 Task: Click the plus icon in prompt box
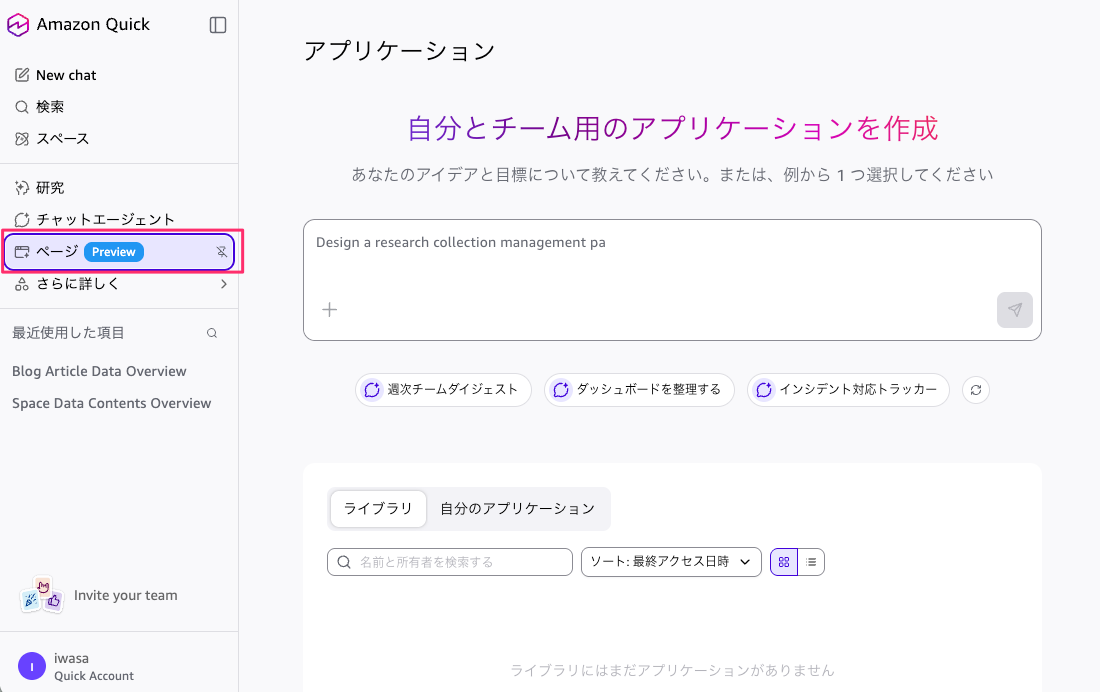pos(329,309)
